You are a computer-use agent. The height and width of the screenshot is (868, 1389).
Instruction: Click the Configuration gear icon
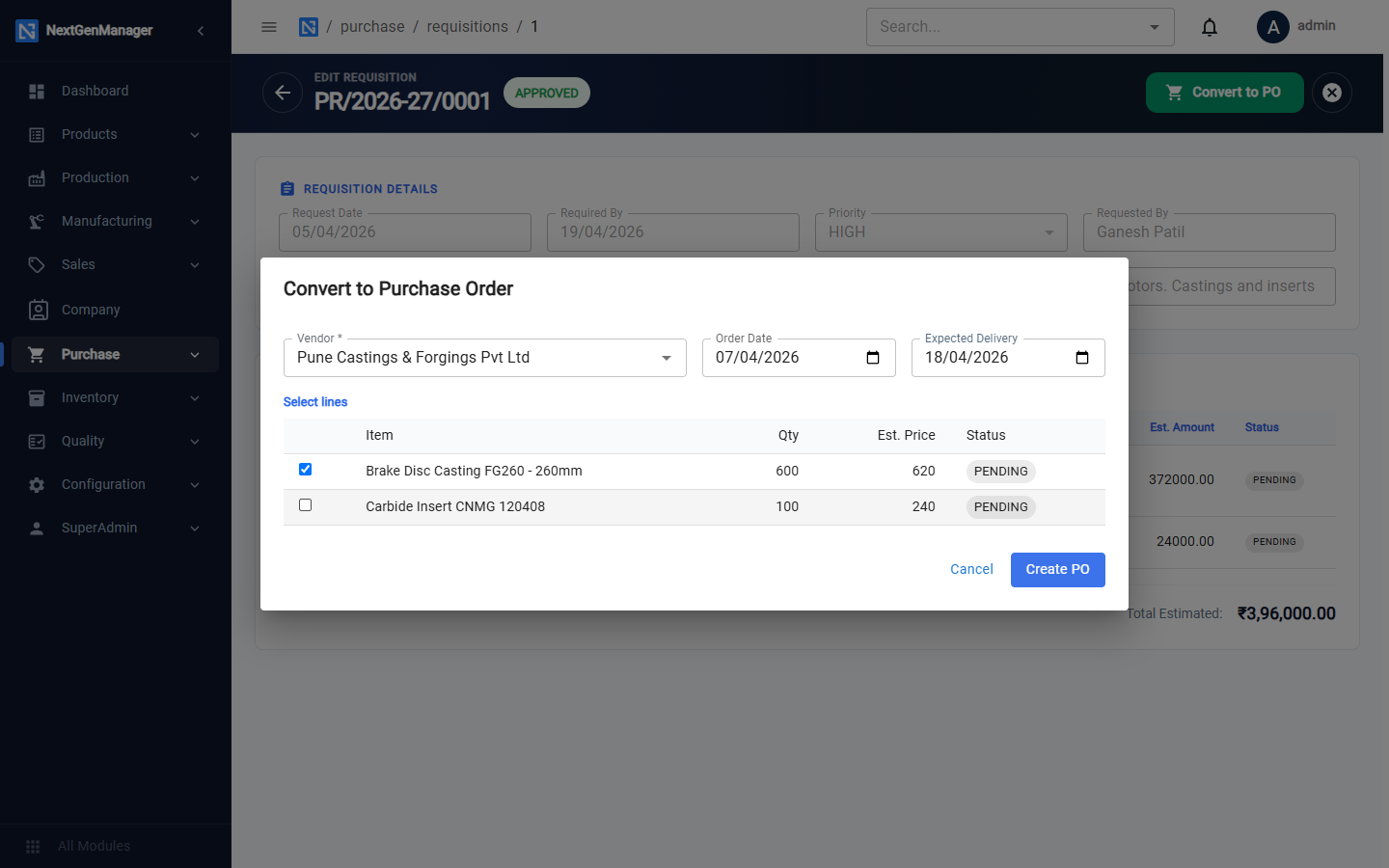[37, 484]
